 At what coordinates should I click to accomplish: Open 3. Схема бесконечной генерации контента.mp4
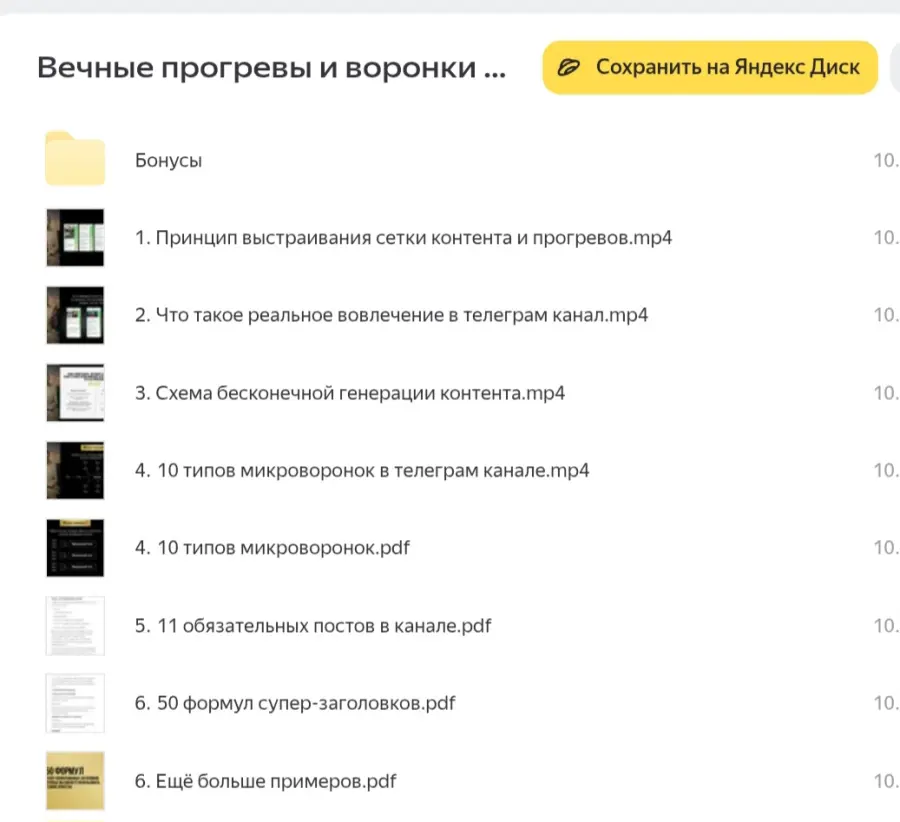348,392
